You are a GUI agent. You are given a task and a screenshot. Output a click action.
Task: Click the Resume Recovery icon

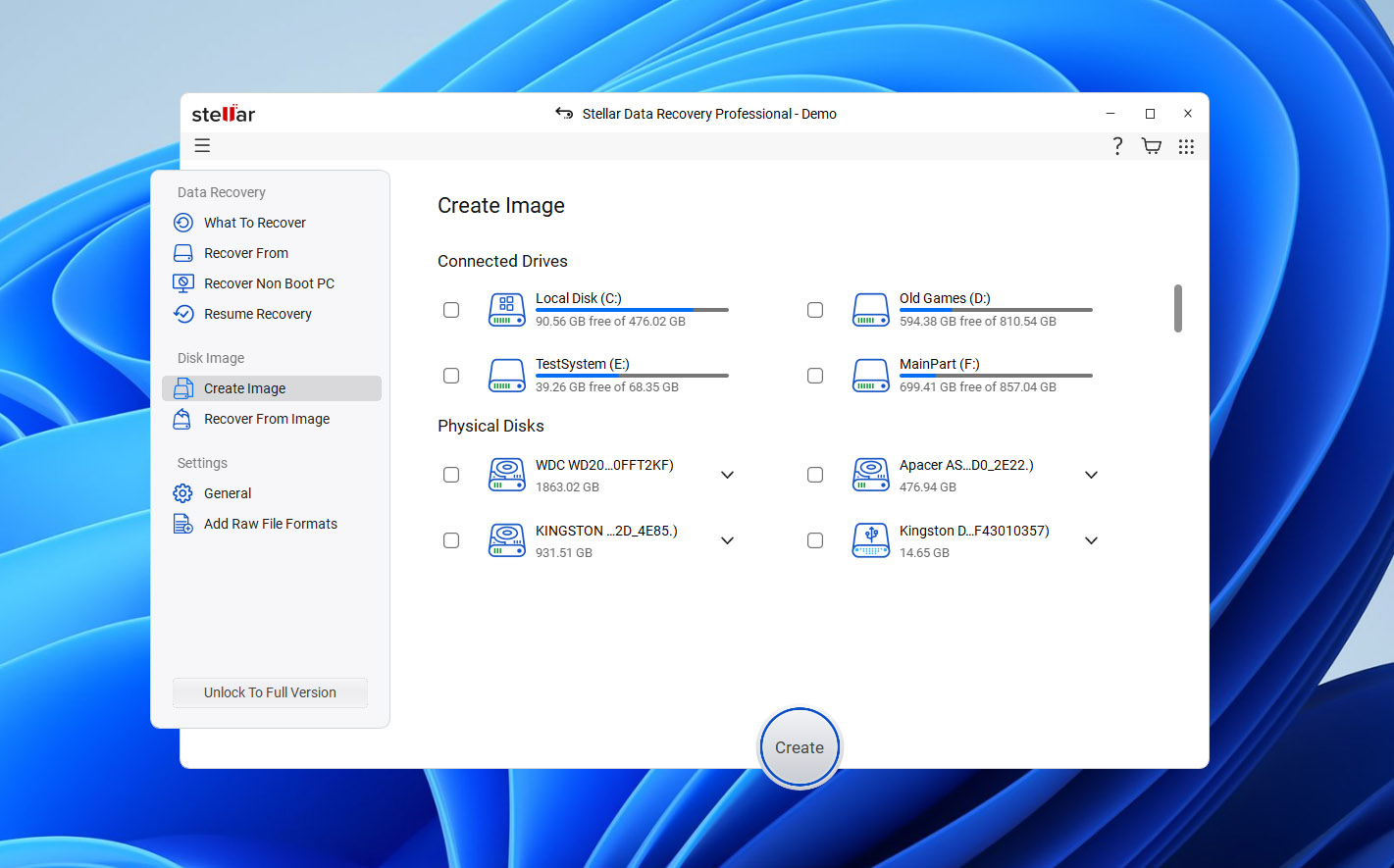click(x=183, y=314)
